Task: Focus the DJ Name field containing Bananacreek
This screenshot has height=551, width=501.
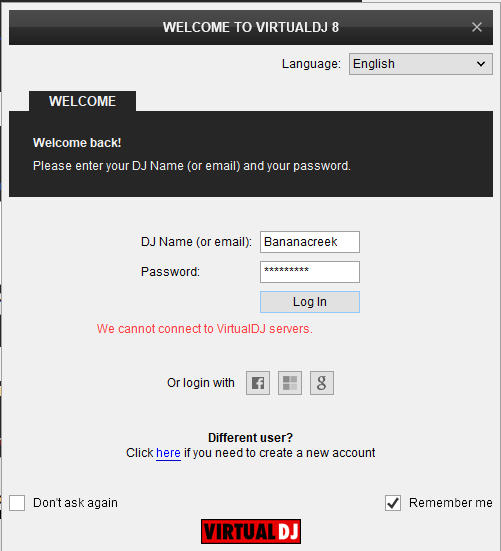Action: pos(310,242)
